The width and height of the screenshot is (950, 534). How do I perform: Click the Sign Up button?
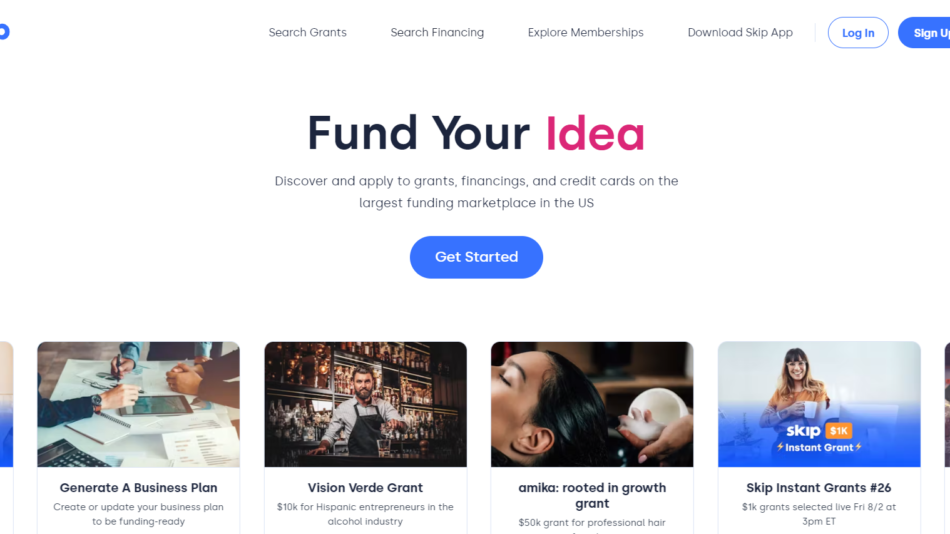click(925, 33)
